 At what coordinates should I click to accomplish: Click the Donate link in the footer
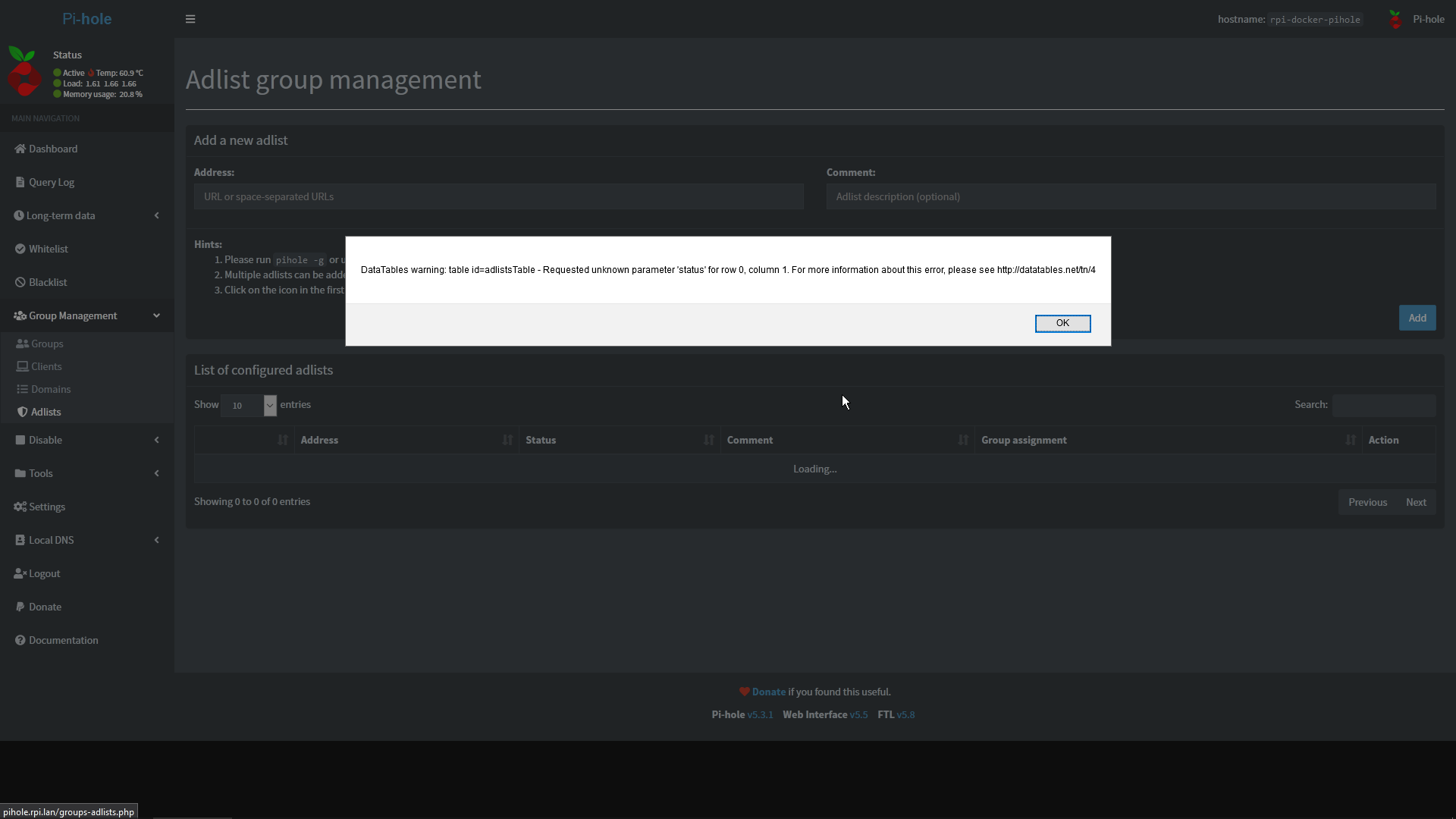point(768,691)
